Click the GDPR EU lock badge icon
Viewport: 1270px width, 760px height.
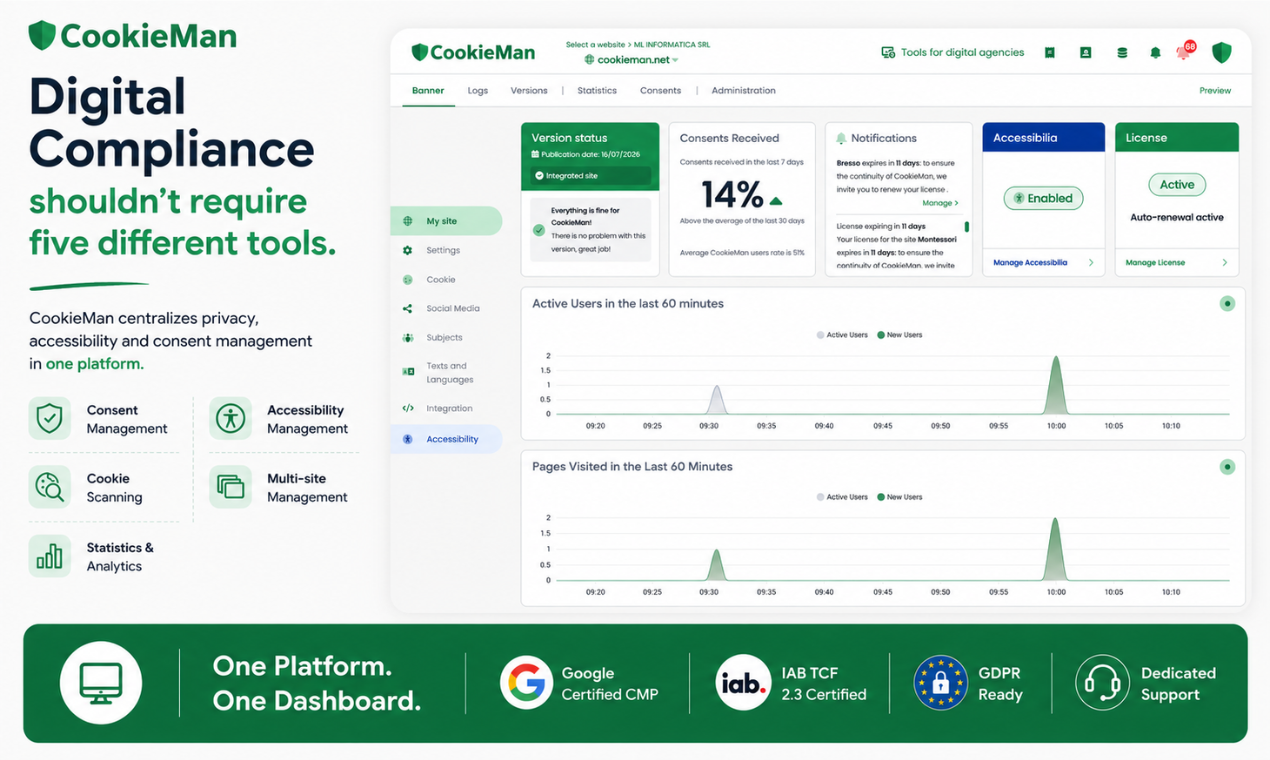pyautogui.click(x=940, y=683)
